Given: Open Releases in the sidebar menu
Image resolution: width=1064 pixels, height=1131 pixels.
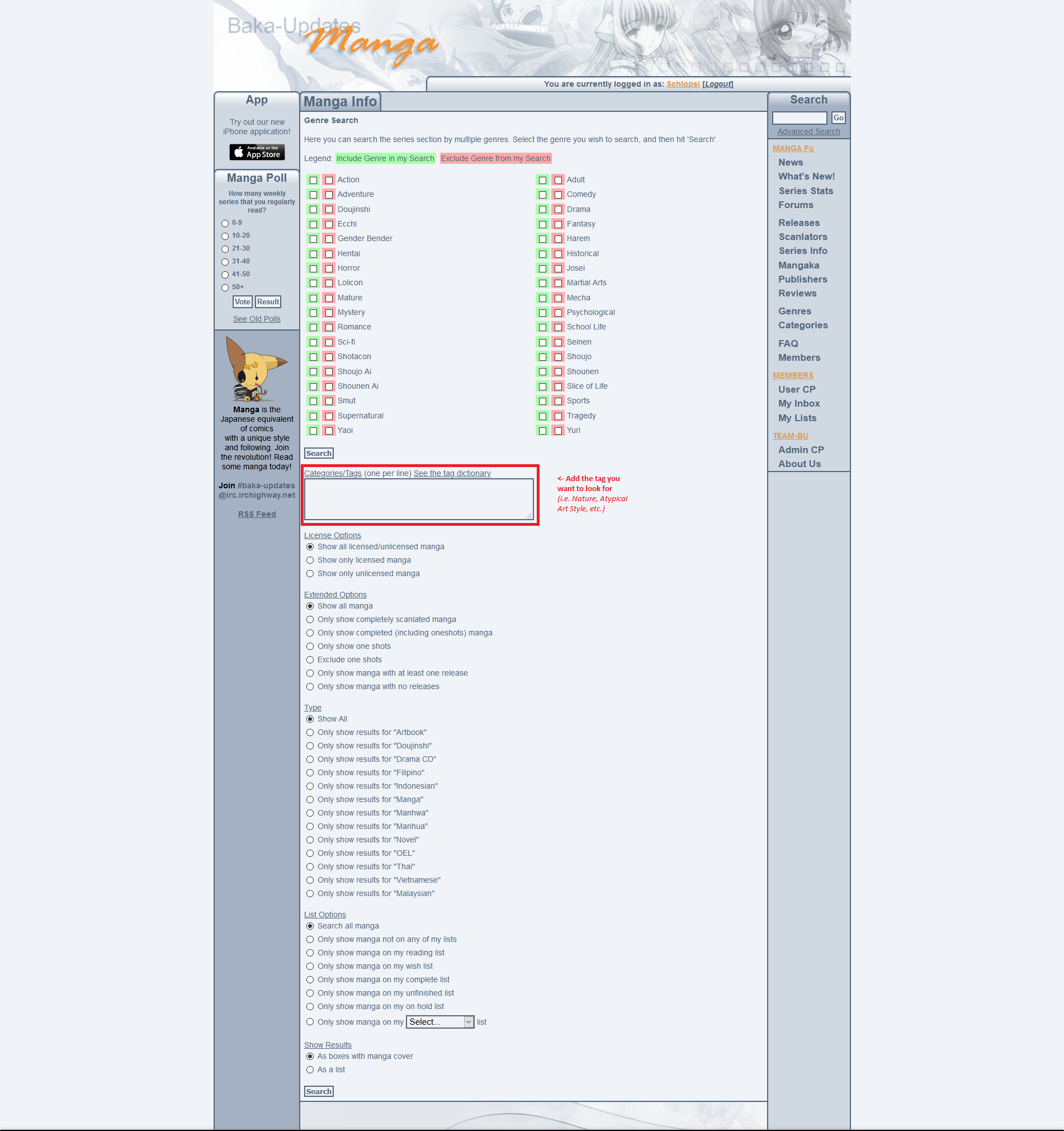Looking at the screenshot, I should (798, 223).
